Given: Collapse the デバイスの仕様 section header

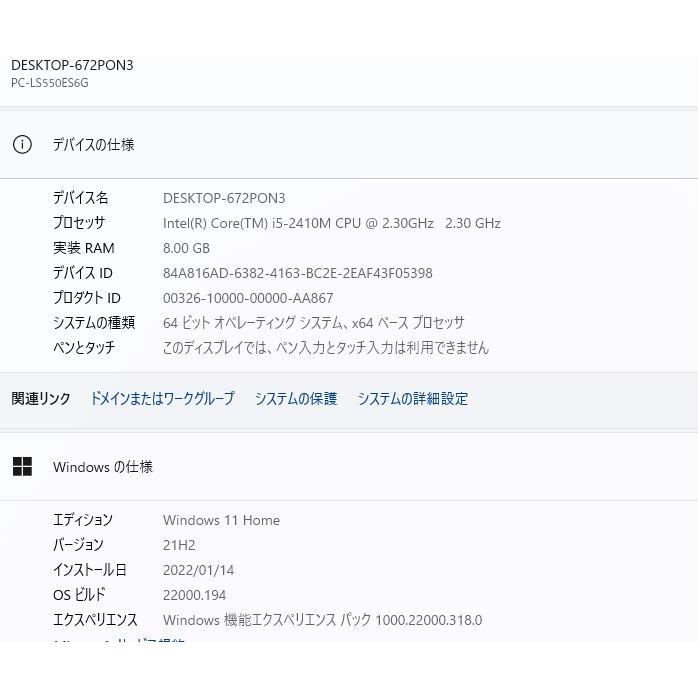Looking at the screenshot, I should pyautogui.click(x=93, y=144).
